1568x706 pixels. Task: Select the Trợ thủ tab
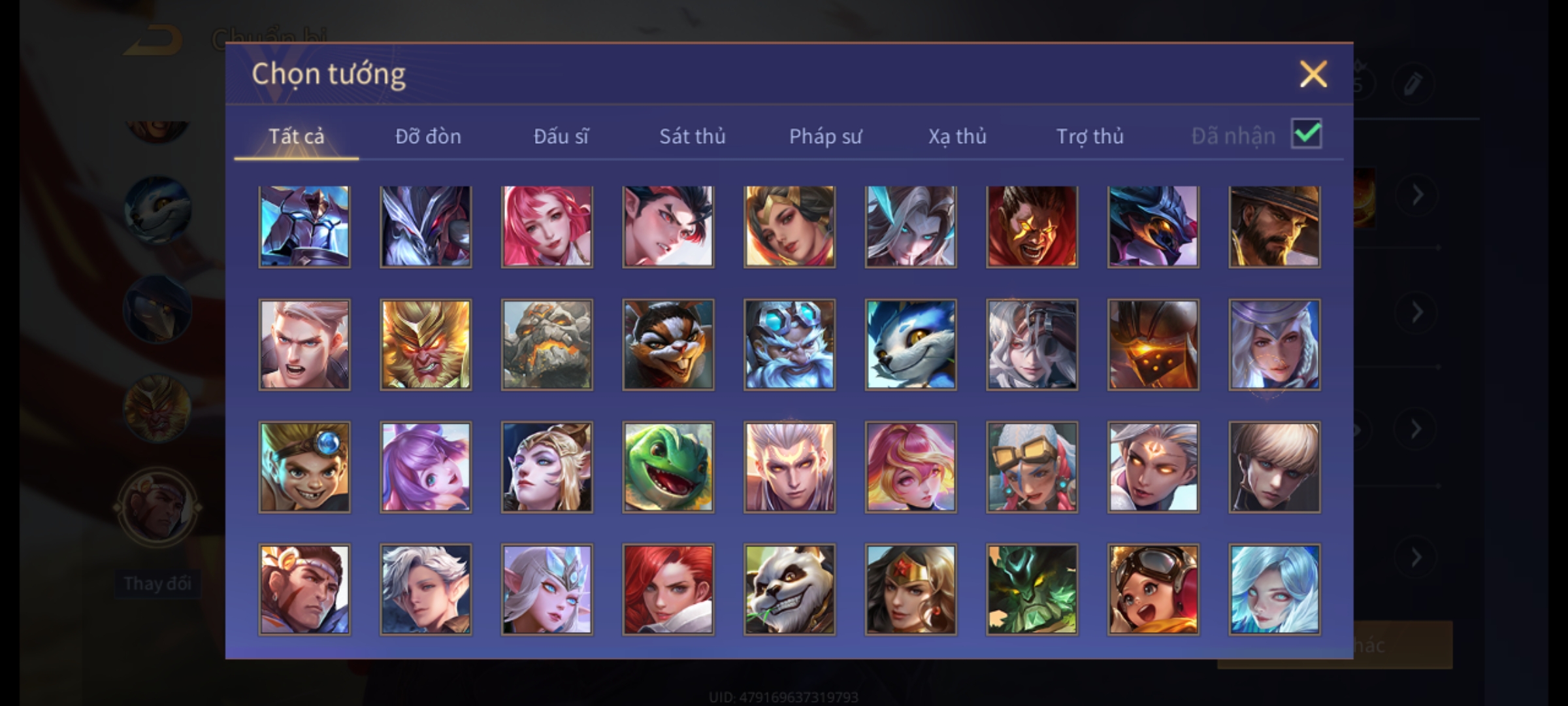1090,136
